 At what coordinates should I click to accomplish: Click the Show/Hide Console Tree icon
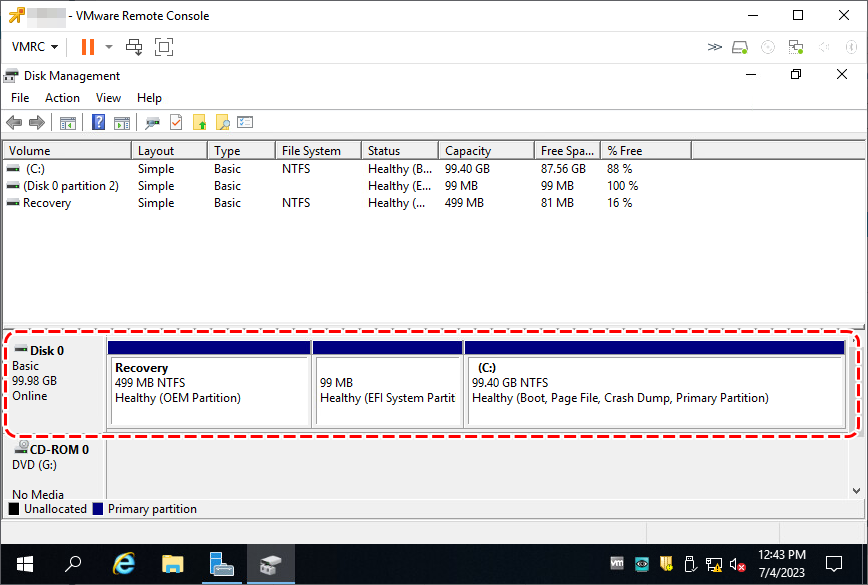[x=68, y=122]
